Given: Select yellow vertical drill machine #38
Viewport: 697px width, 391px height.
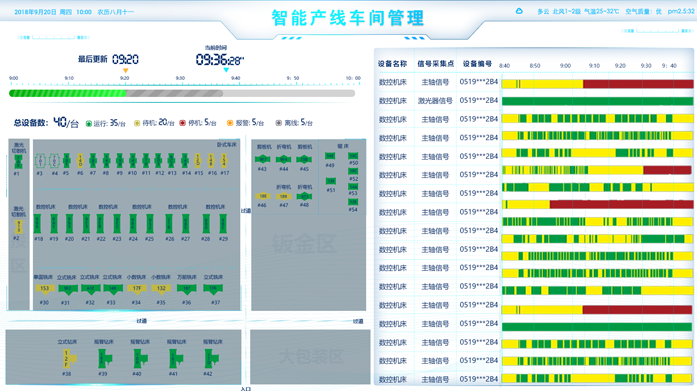Looking at the screenshot, I should pyautogui.click(x=68, y=359).
